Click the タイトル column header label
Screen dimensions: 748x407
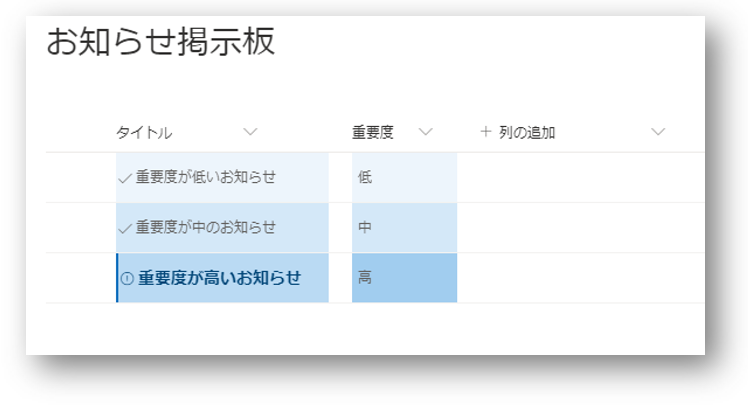(144, 132)
